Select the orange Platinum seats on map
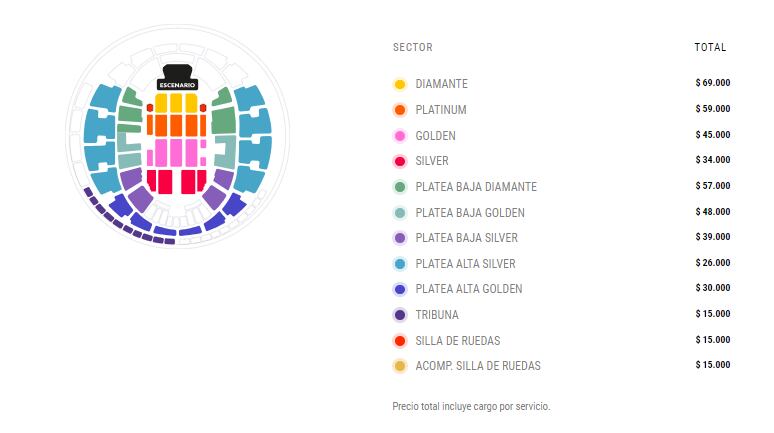The image size is (774, 433). coord(176,126)
